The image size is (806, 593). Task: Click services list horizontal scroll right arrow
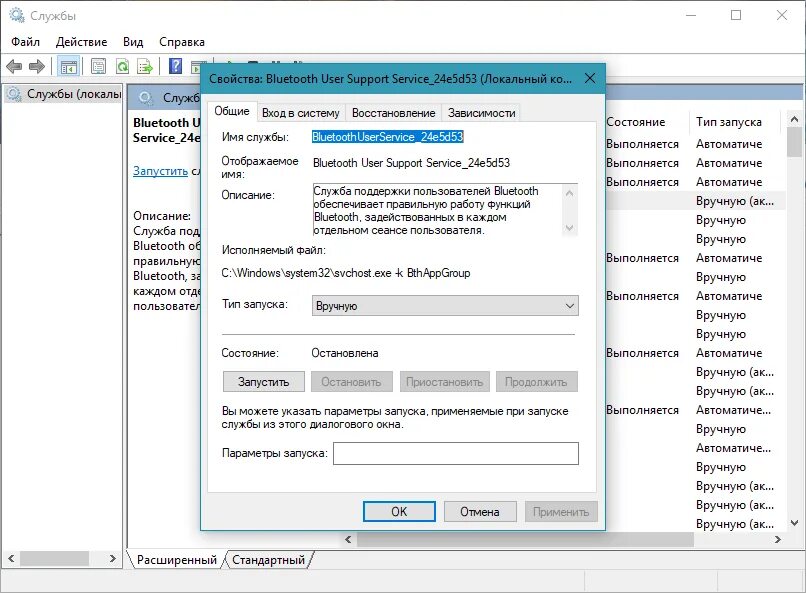778,540
